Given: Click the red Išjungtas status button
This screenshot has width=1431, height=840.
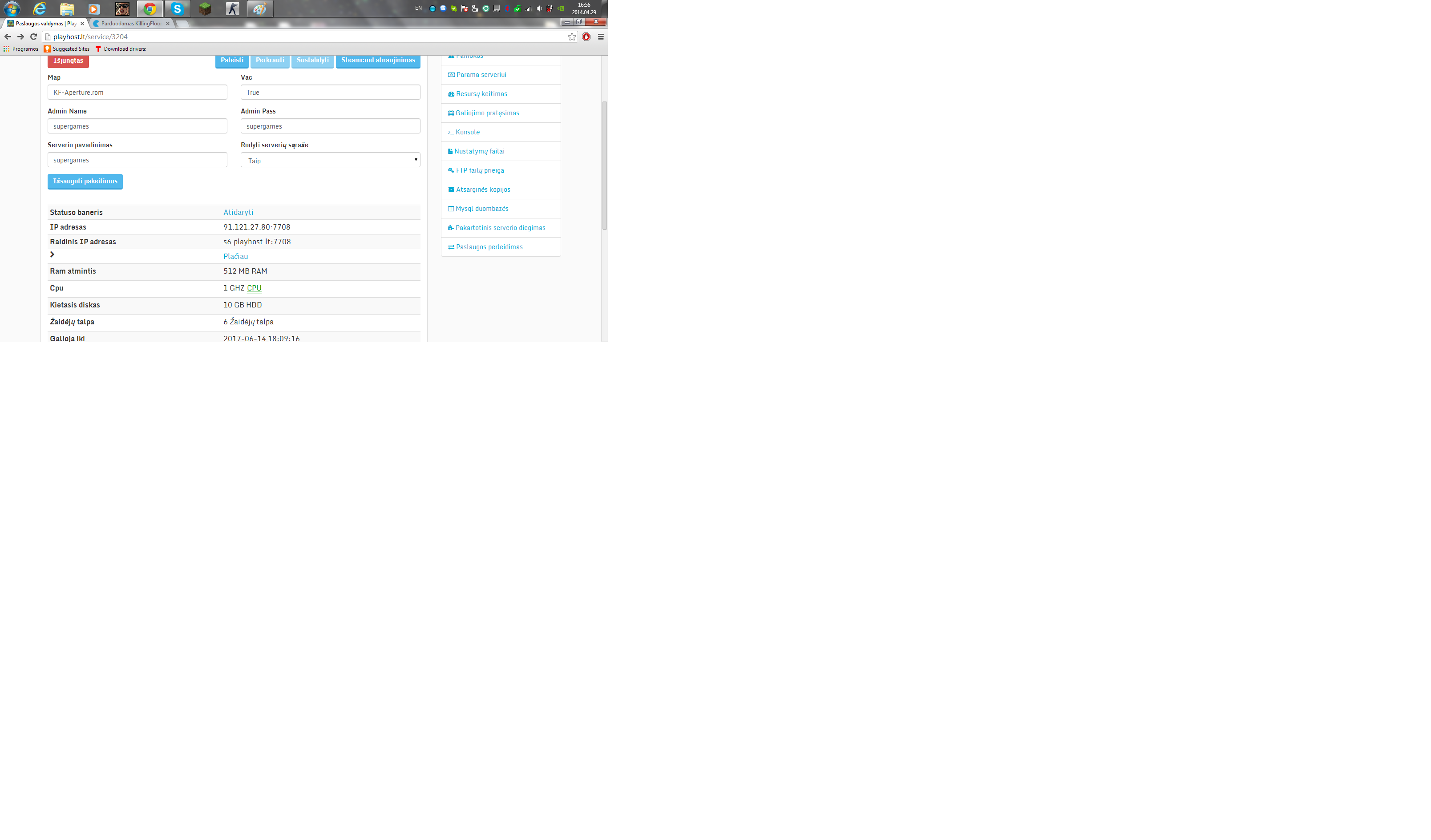Looking at the screenshot, I should (68, 61).
